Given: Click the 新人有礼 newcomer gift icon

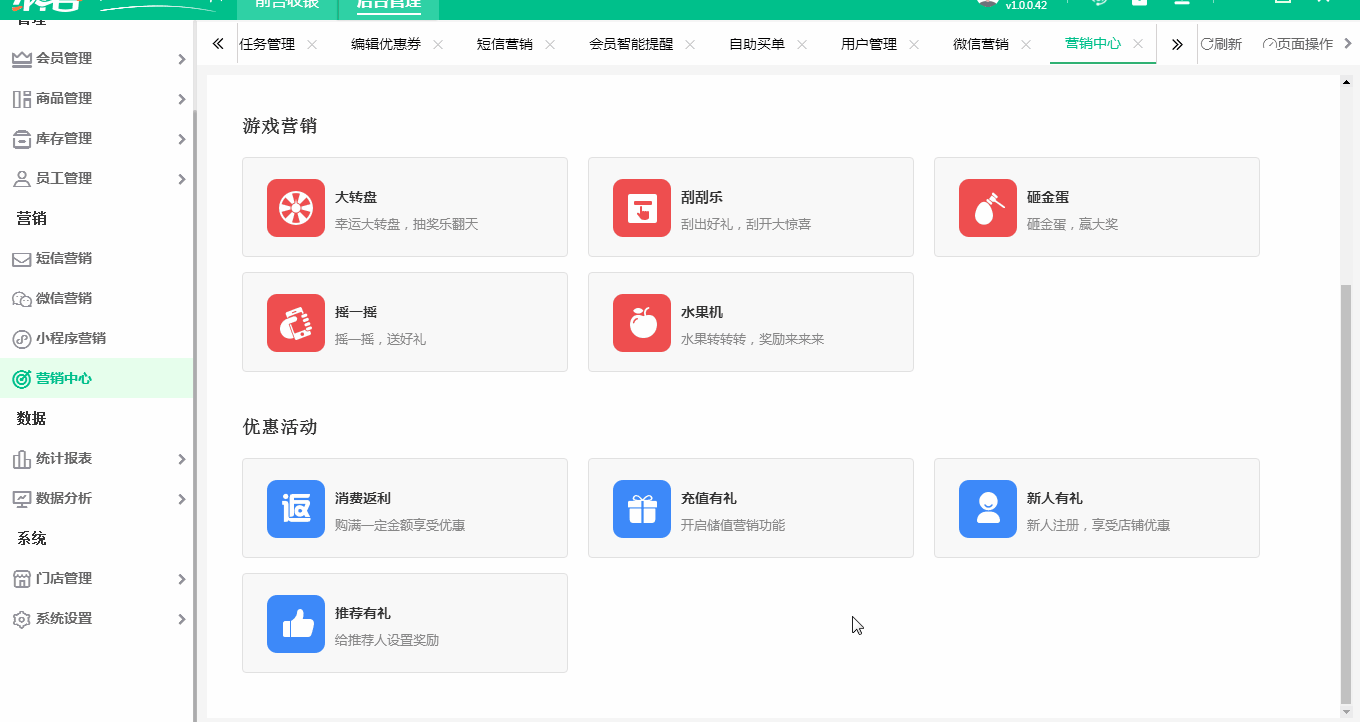Looking at the screenshot, I should pyautogui.click(x=987, y=508).
